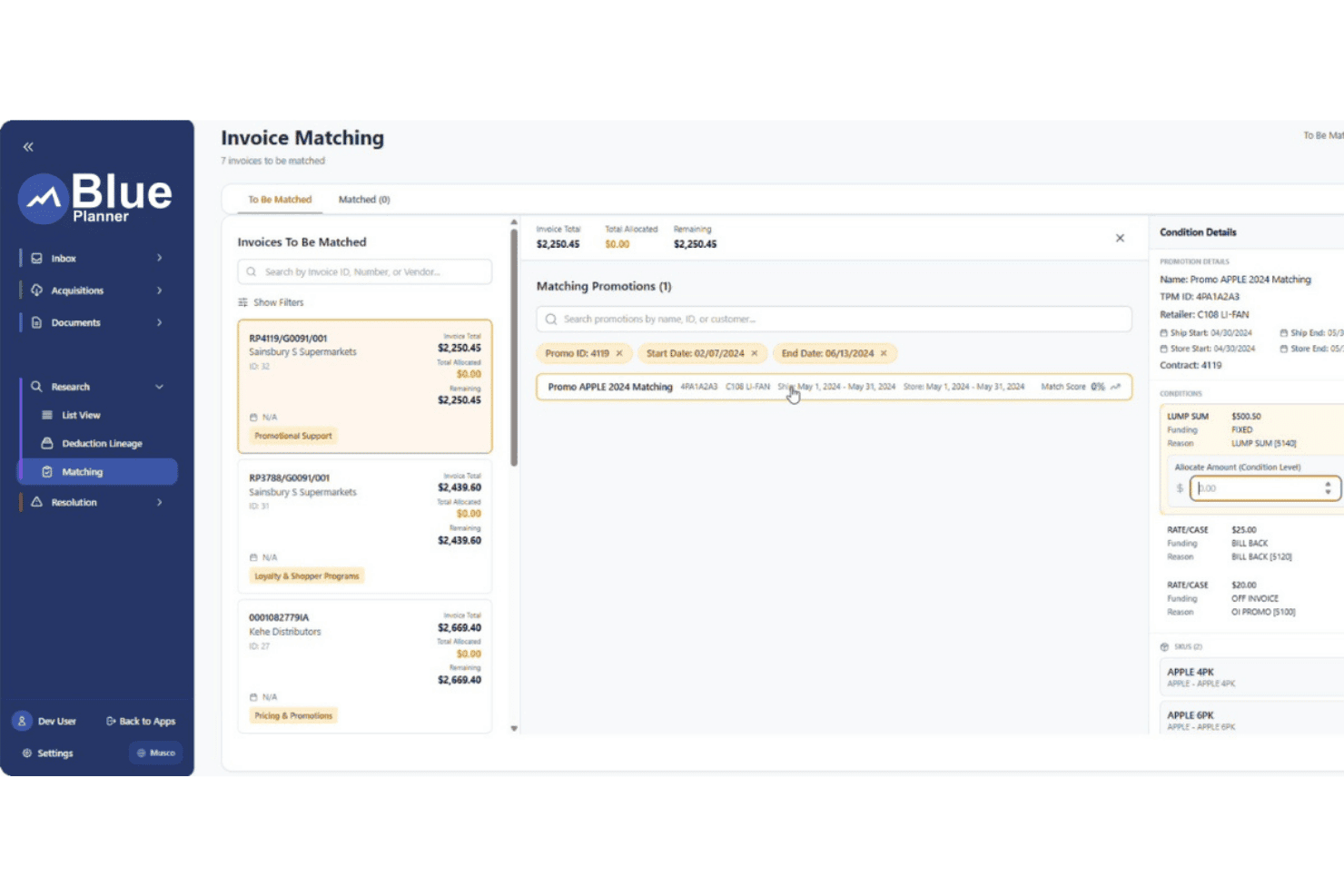The image size is (1344, 896).
Task: Click the $20.00 RATE/CASE Off Invoice condition
Action: (1253, 598)
